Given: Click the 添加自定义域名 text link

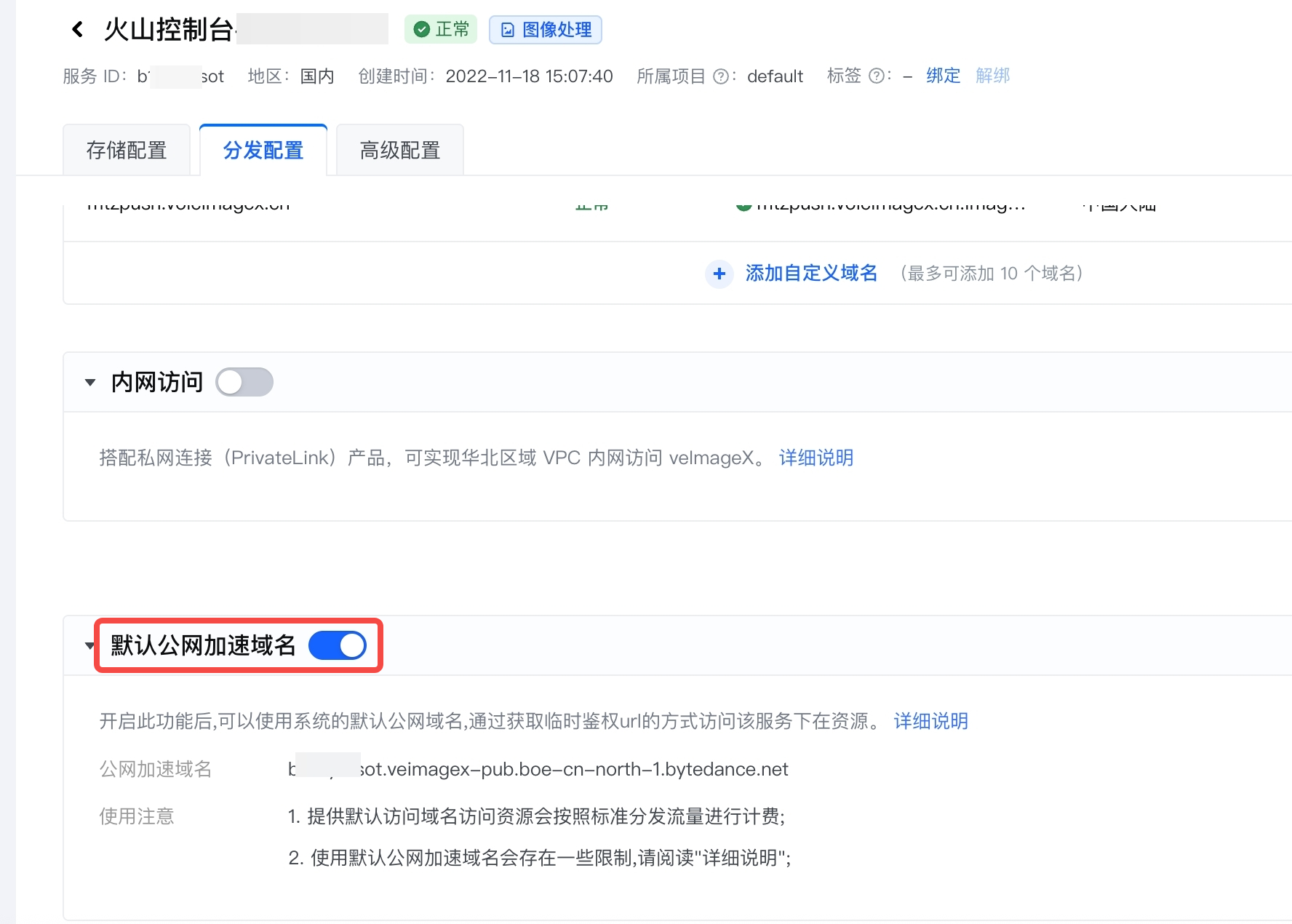Looking at the screenshot, I should point(811,273).
